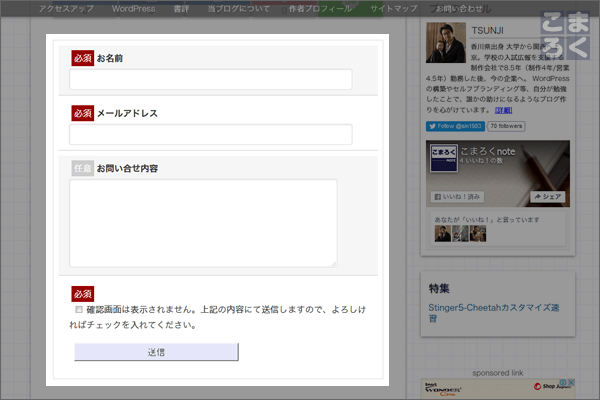The height and width of the screenshot is (400, 600).
Task: Open サイトマップ menu item
Action: pos(394,8)
